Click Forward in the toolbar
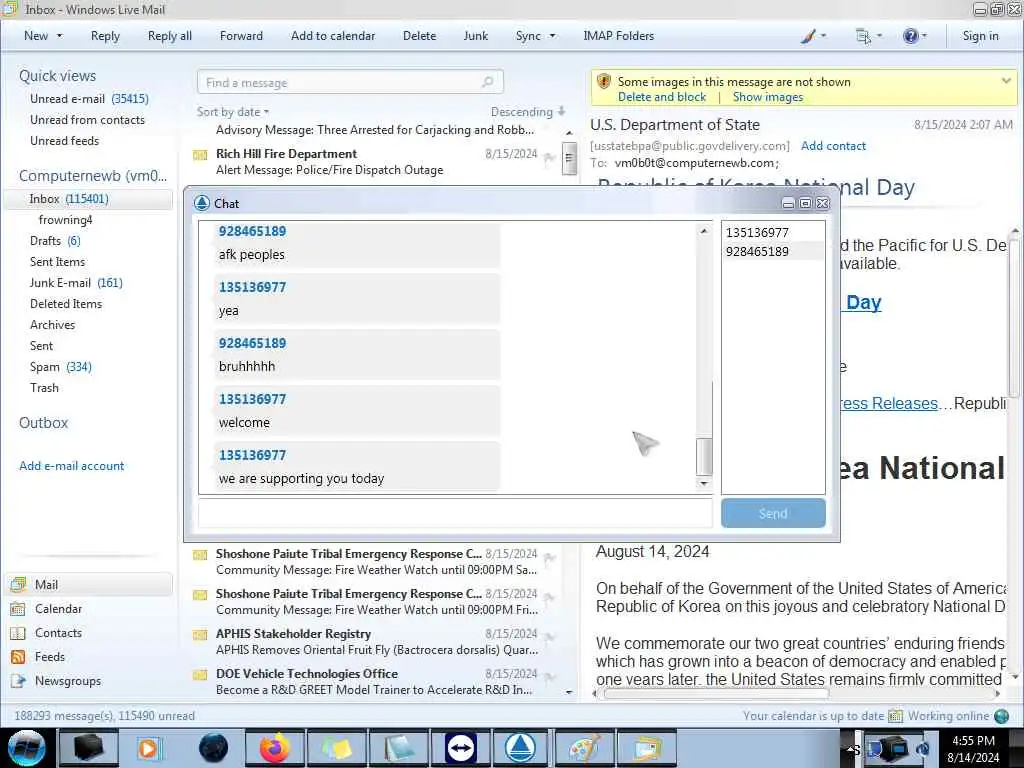This screenshot has width=1024, height=768. [241, 36]
